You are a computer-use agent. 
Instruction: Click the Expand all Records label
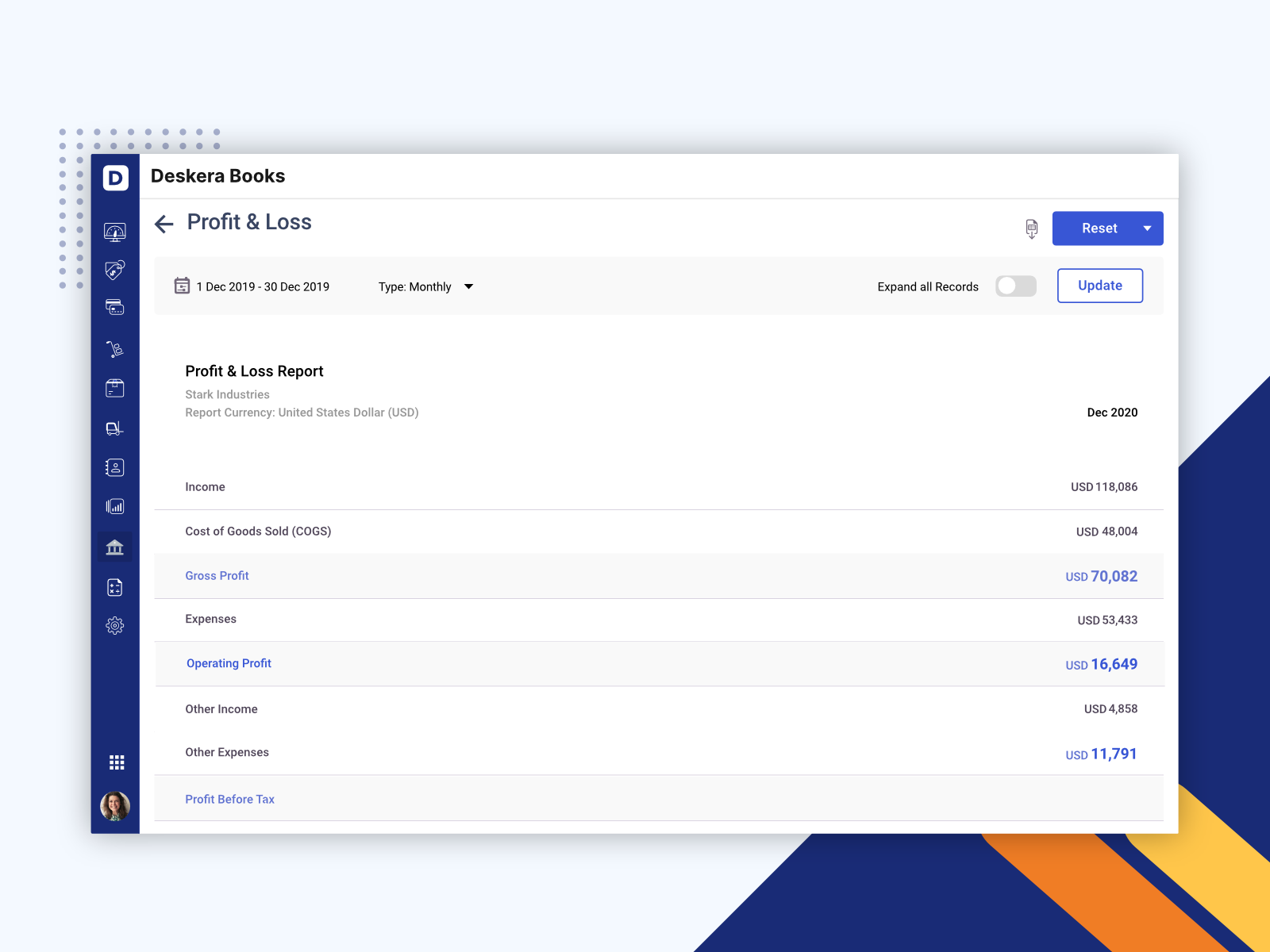[x=928, y=287]
